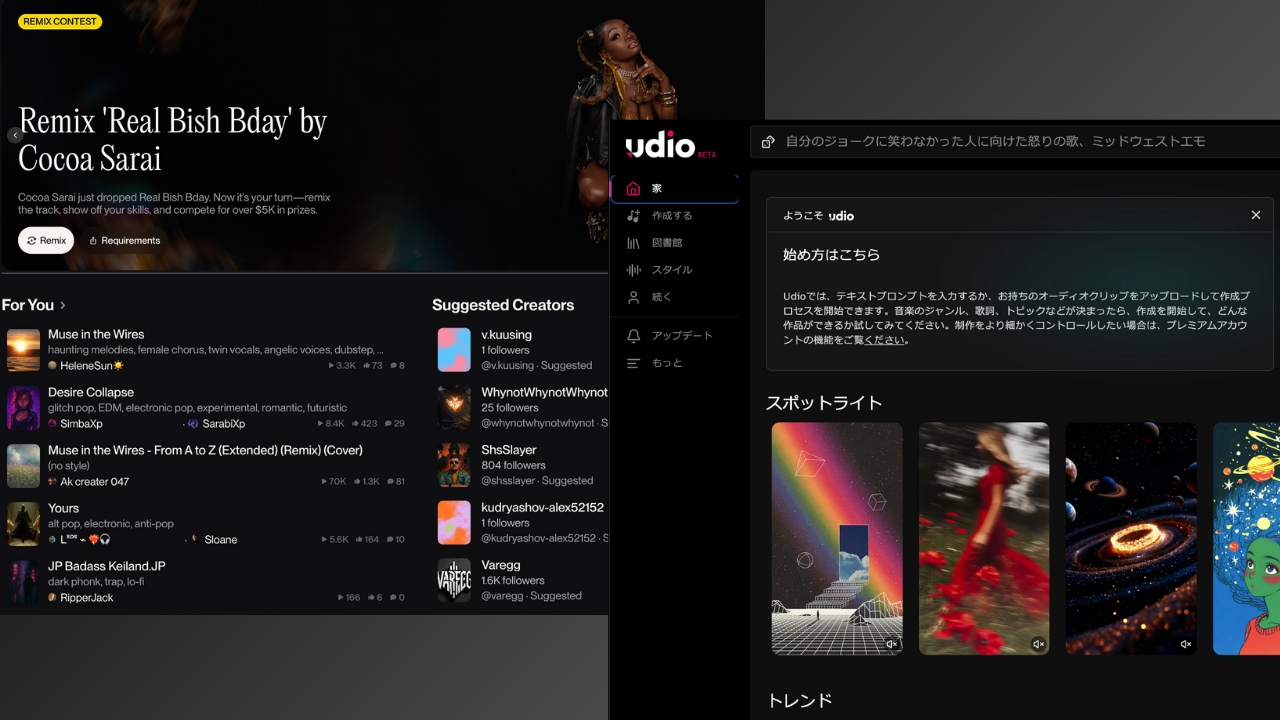This screenshot has width=1280, height=720.
Task: Unmute the galaxy spotlight card
Action: (x=1185, y=644)
